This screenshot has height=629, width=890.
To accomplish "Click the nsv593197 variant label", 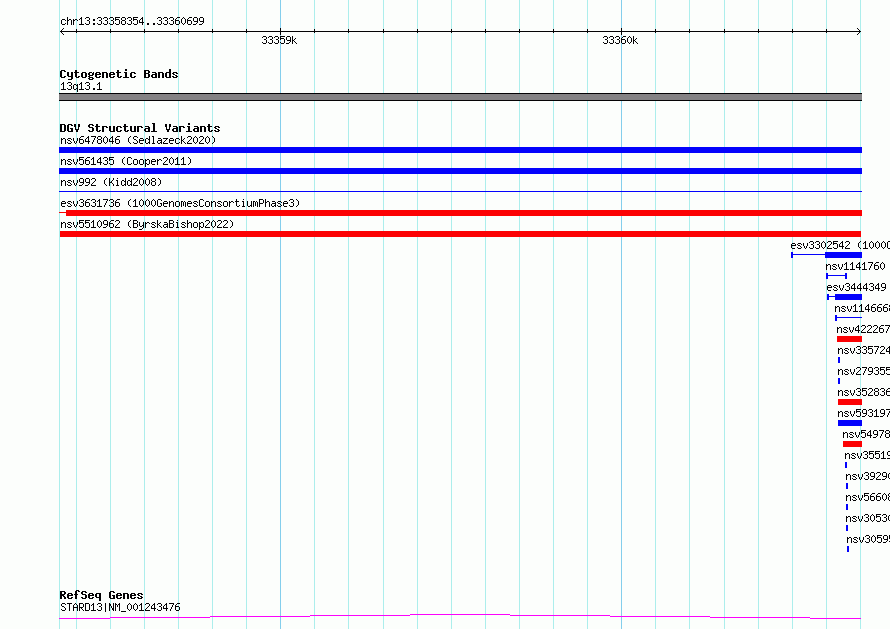I will pyautogui.click(x=863, y=413).
